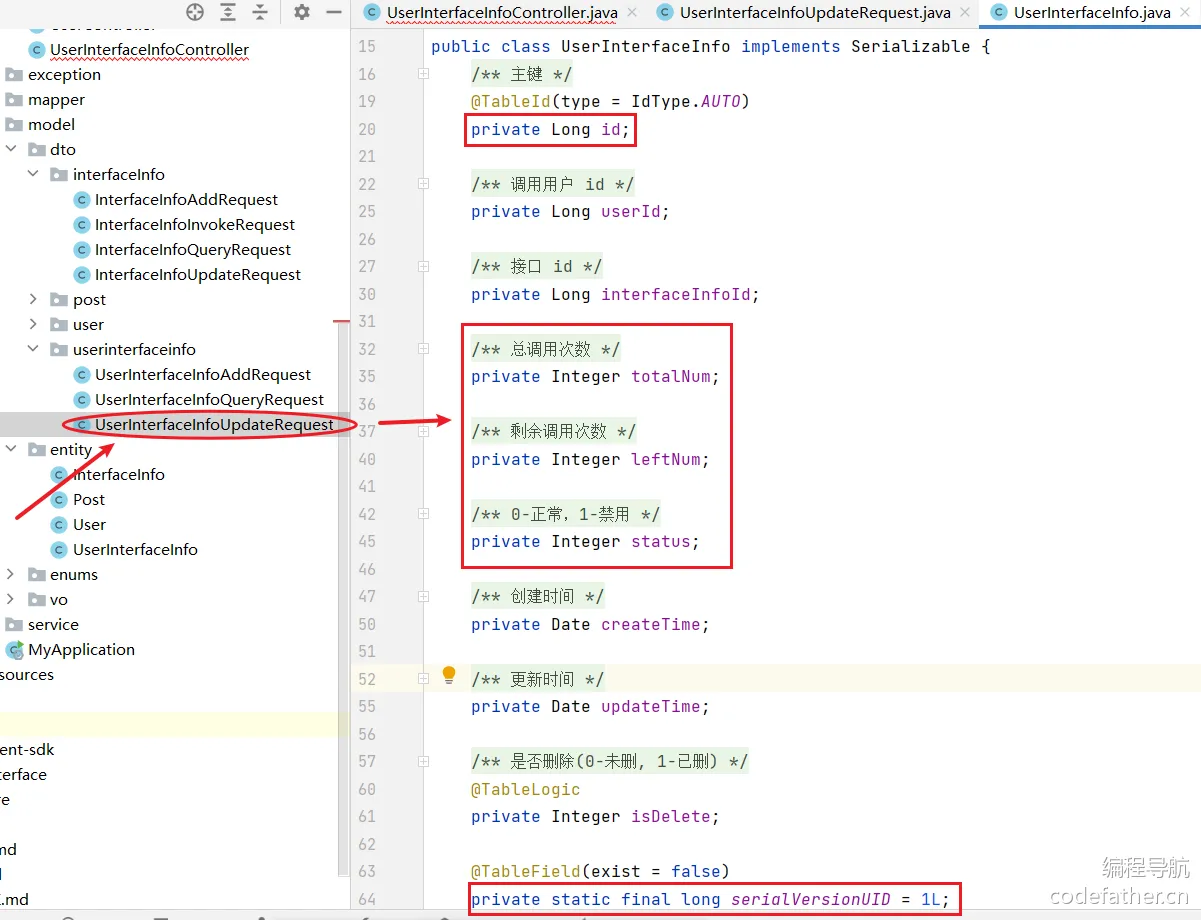Click folder icon of vo package

coord(37,600)
